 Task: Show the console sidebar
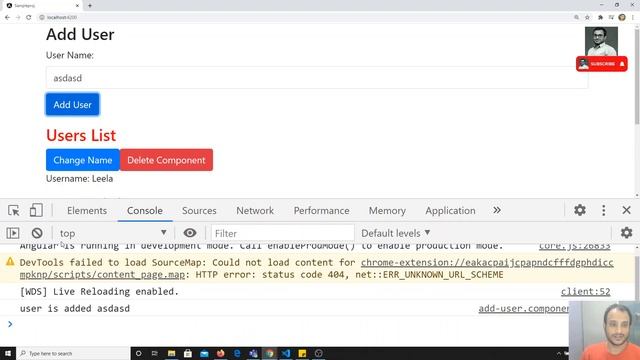[x=13, y=233]
